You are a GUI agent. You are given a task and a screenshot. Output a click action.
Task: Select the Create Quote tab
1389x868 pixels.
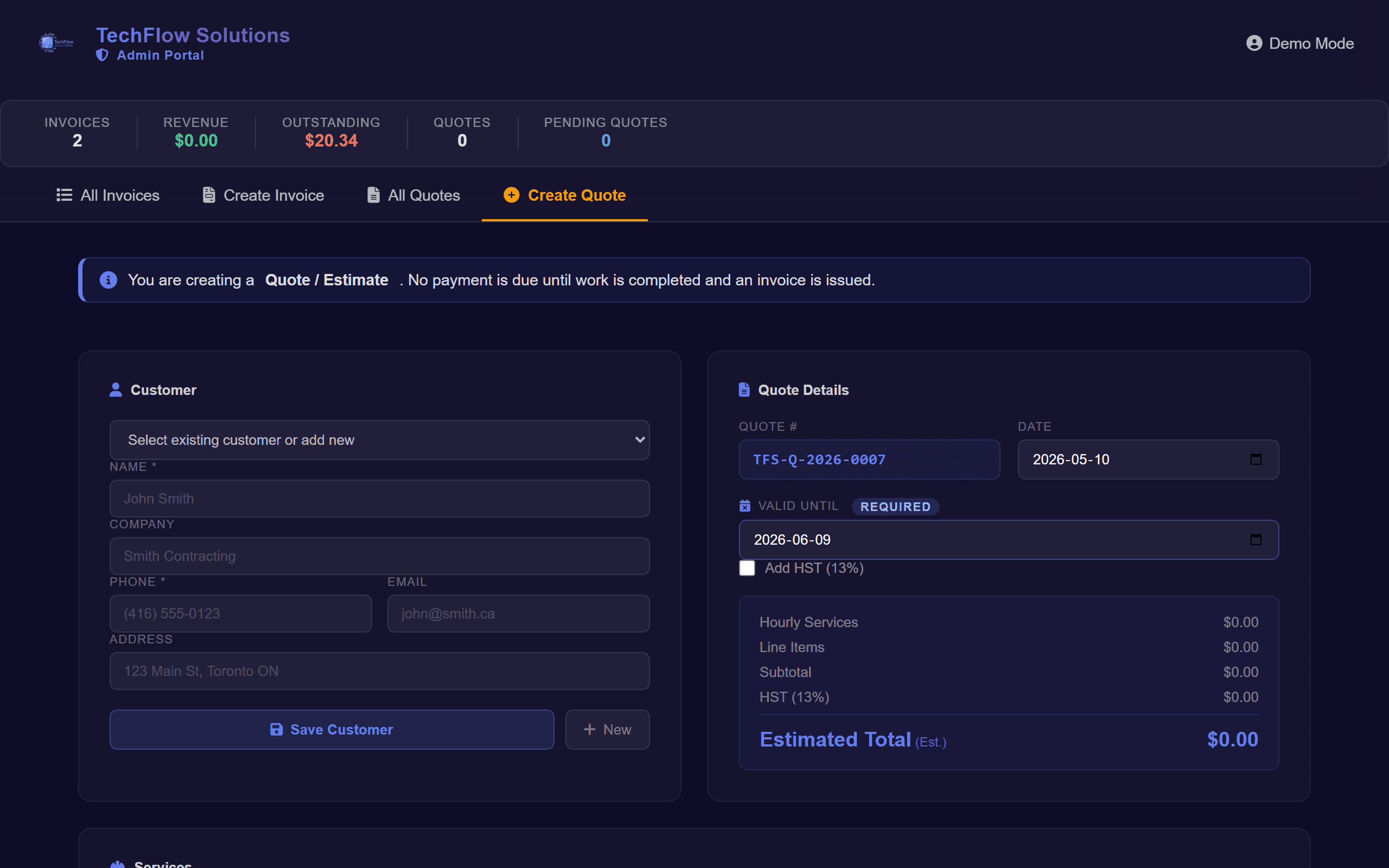pyautogui.click(x=565, y=195)
